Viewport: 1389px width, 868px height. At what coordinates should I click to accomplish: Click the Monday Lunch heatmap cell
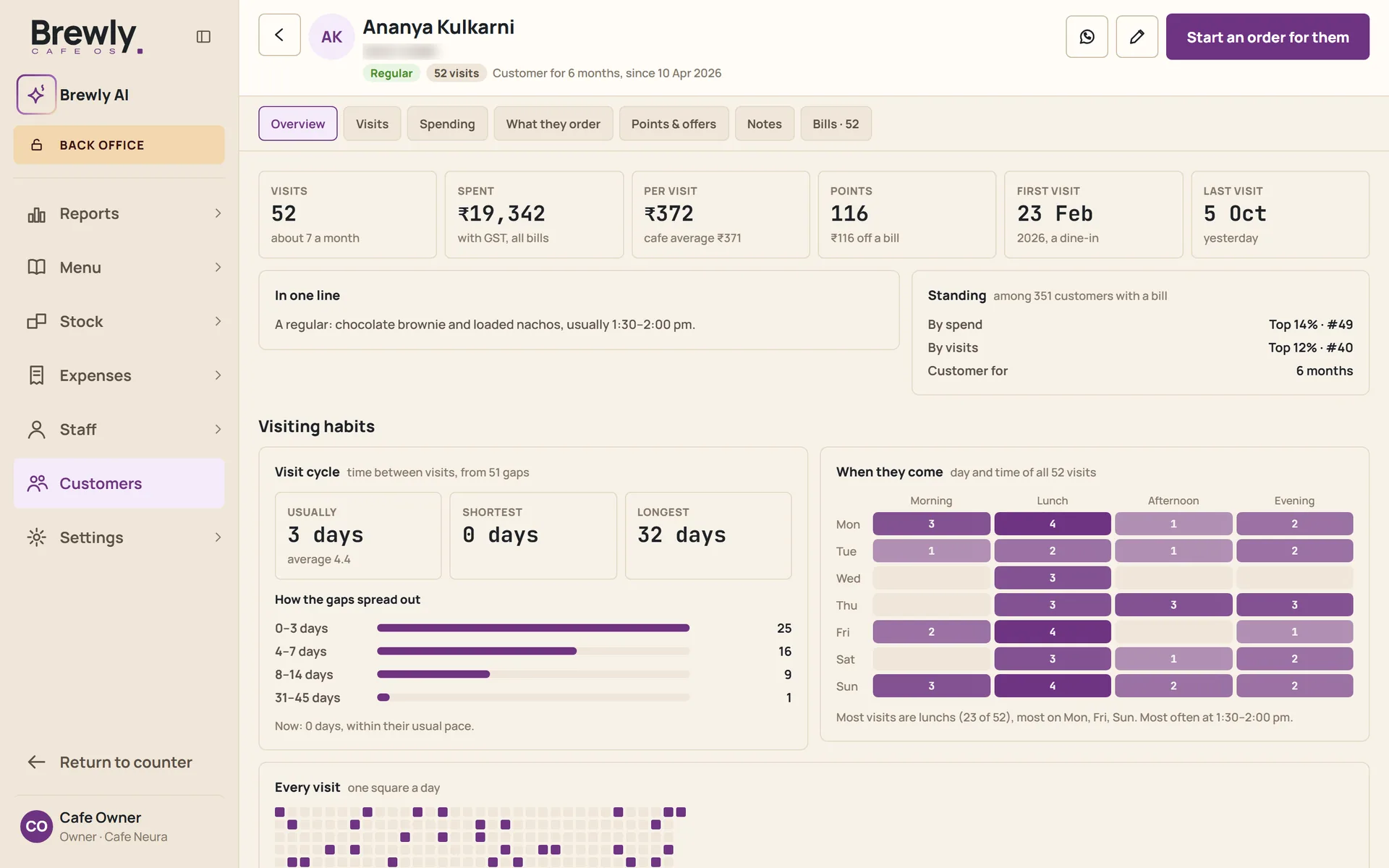click(x=1053, y=524)
